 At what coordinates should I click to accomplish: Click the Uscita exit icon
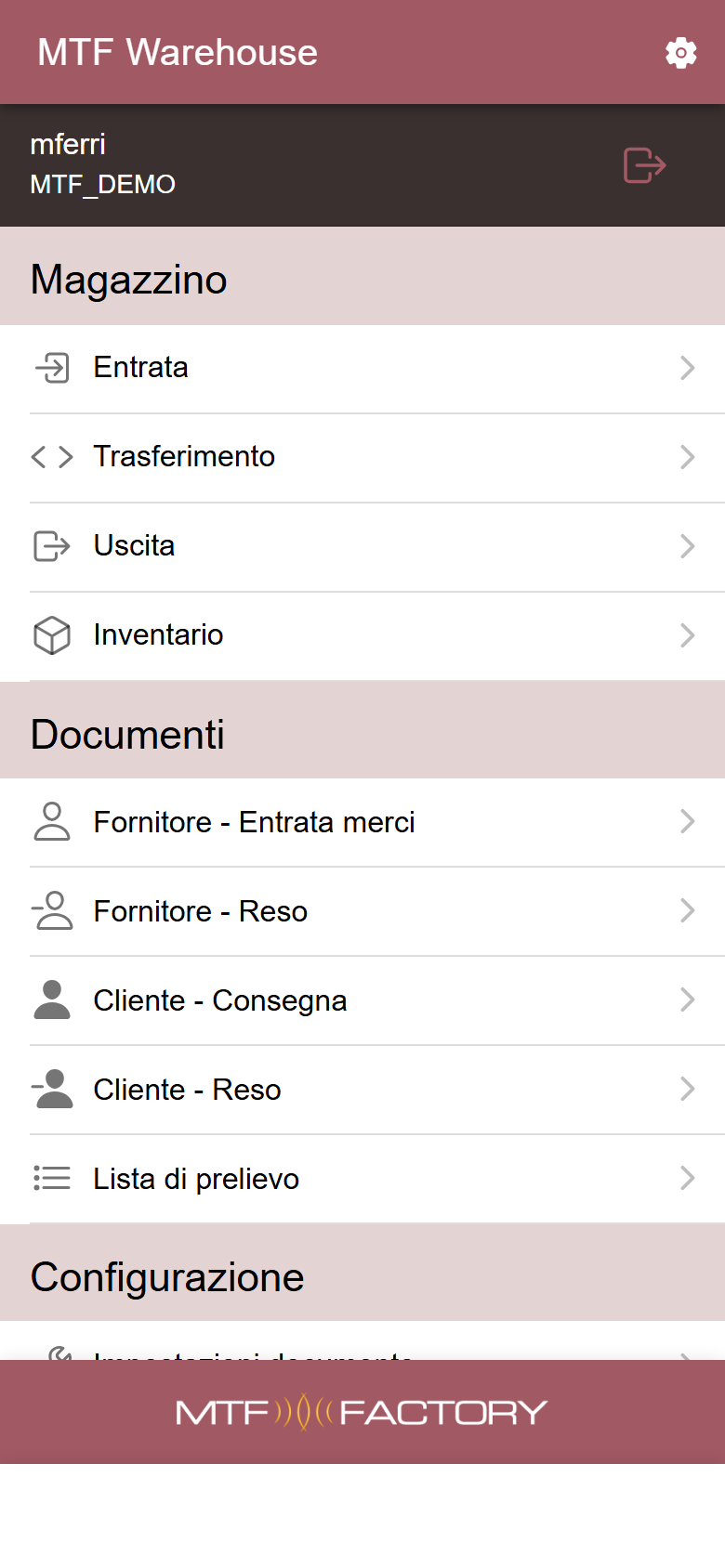(52, 546)
